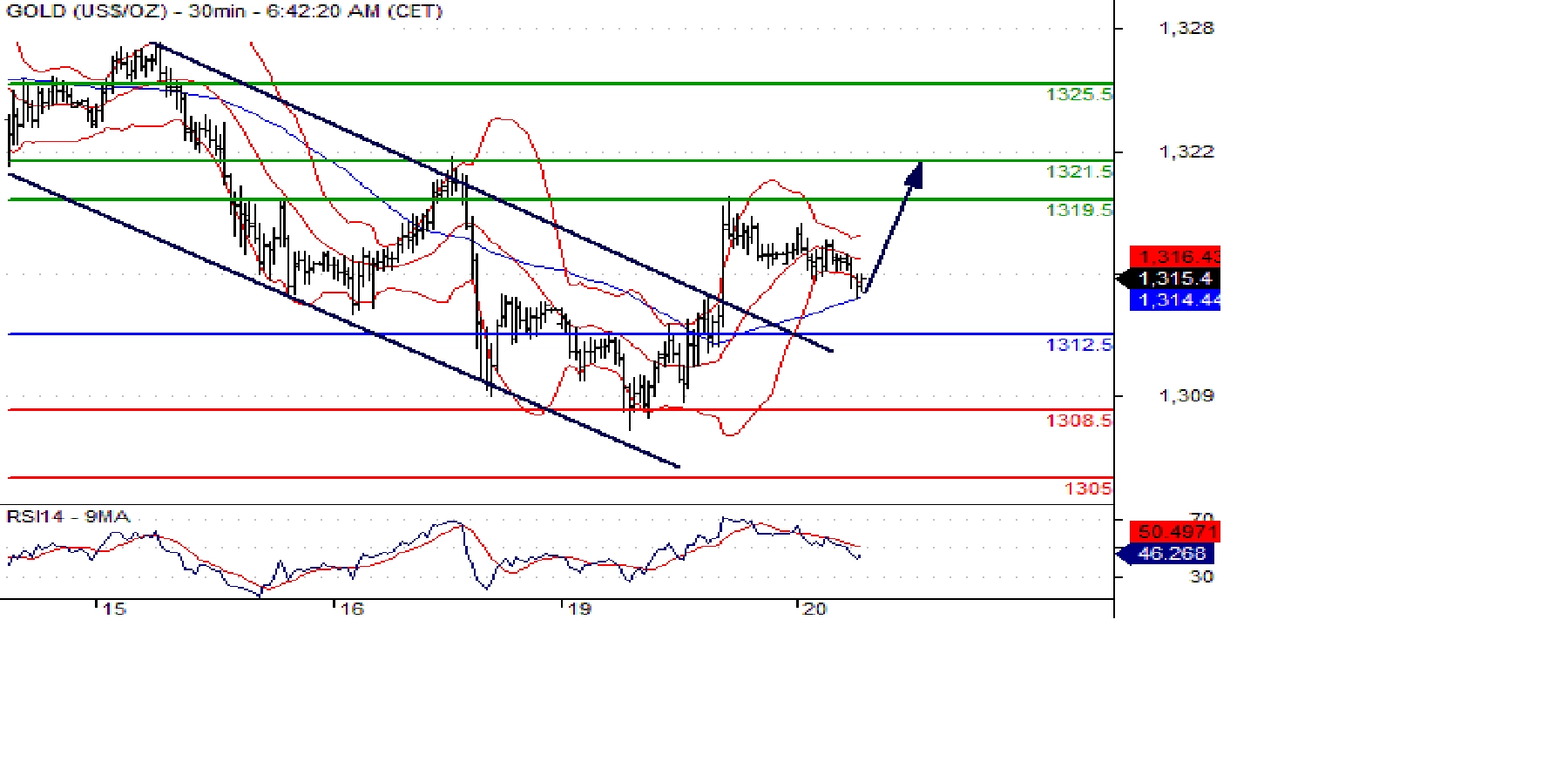The height and width of the screenshot is (761, 1568).
Task: Click date marker 15 on time axis
Action: tap(114, 609)
